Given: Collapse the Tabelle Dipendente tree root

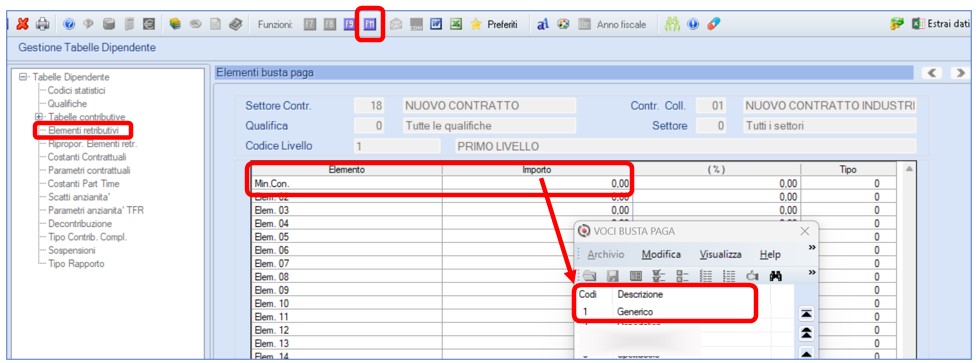Looking at the screenshot, I should coord(24,77).
